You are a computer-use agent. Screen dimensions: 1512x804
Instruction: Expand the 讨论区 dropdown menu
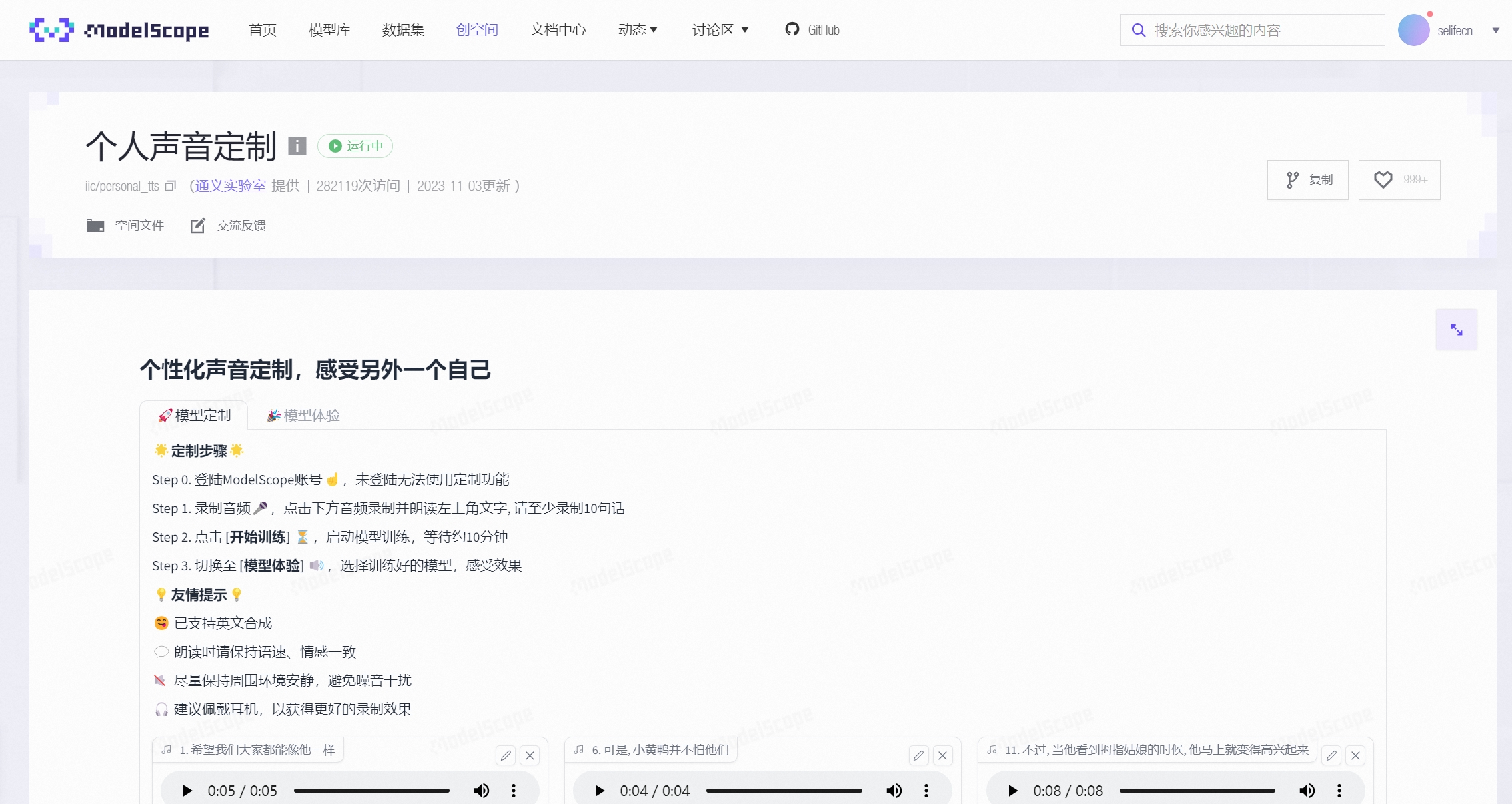720,30
